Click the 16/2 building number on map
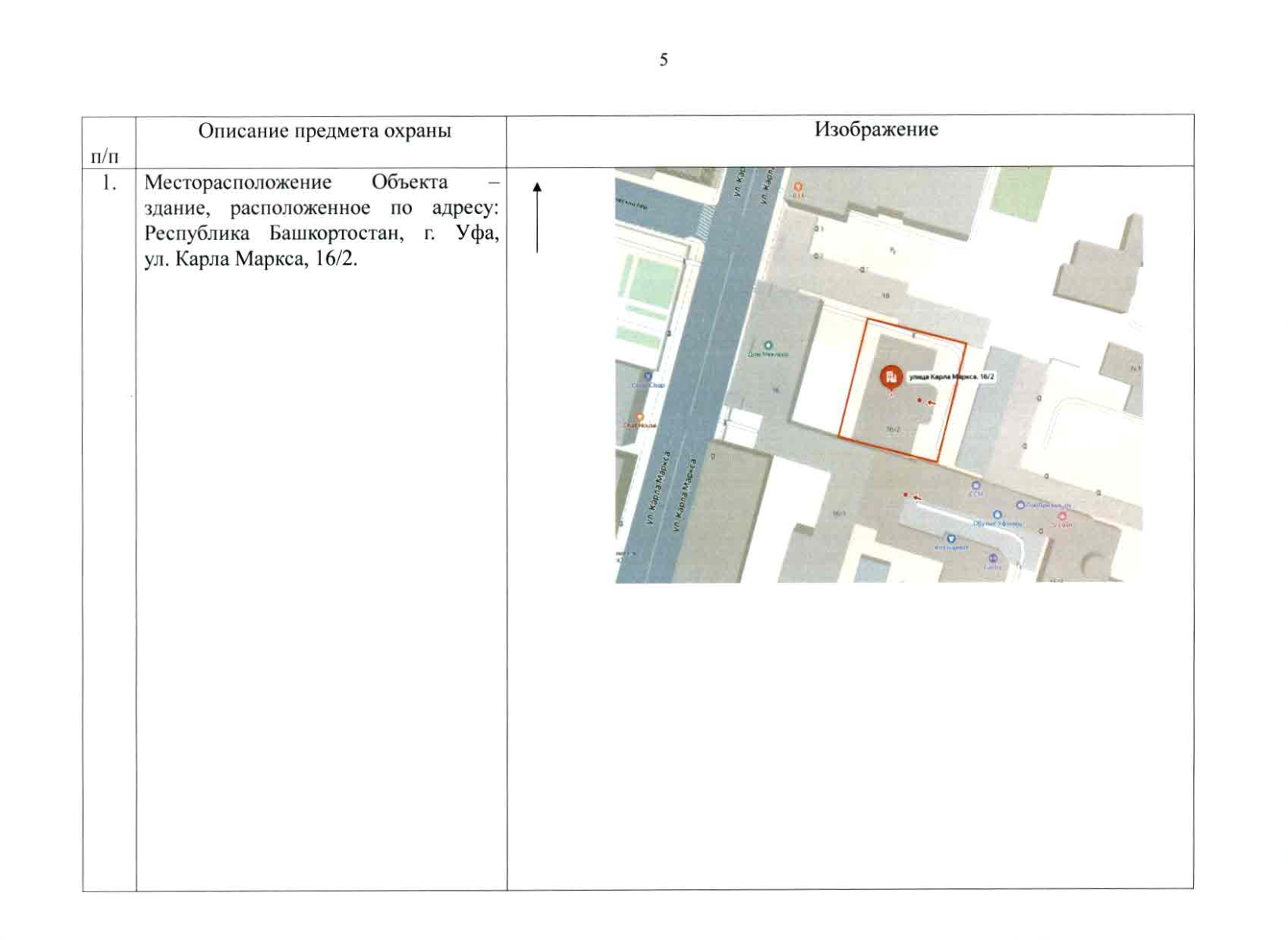1288x940 pixels. point(893,429)
